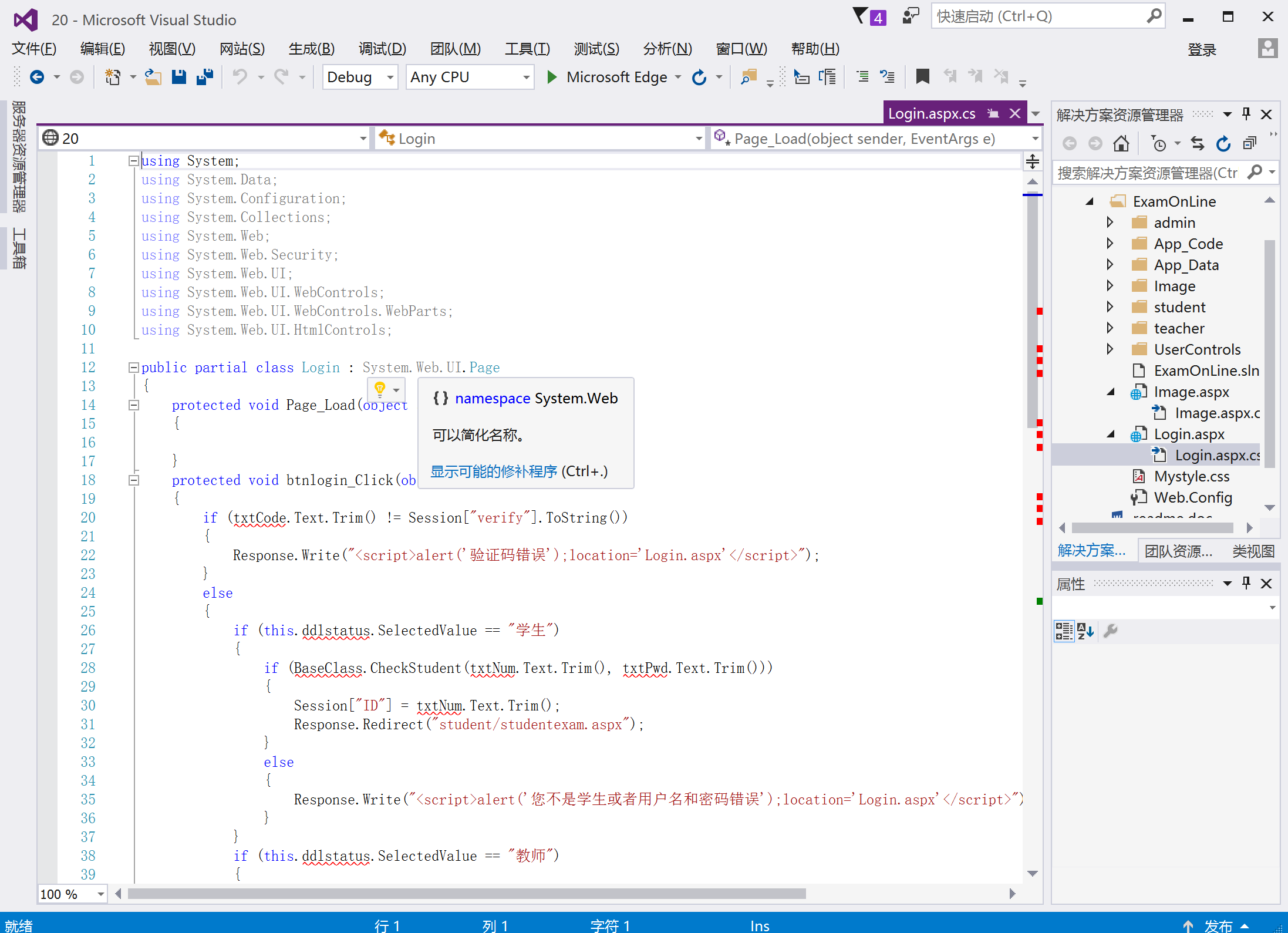Show categorized view in Properties panel
This screenshot has height=933, width=1288.
1064,631
